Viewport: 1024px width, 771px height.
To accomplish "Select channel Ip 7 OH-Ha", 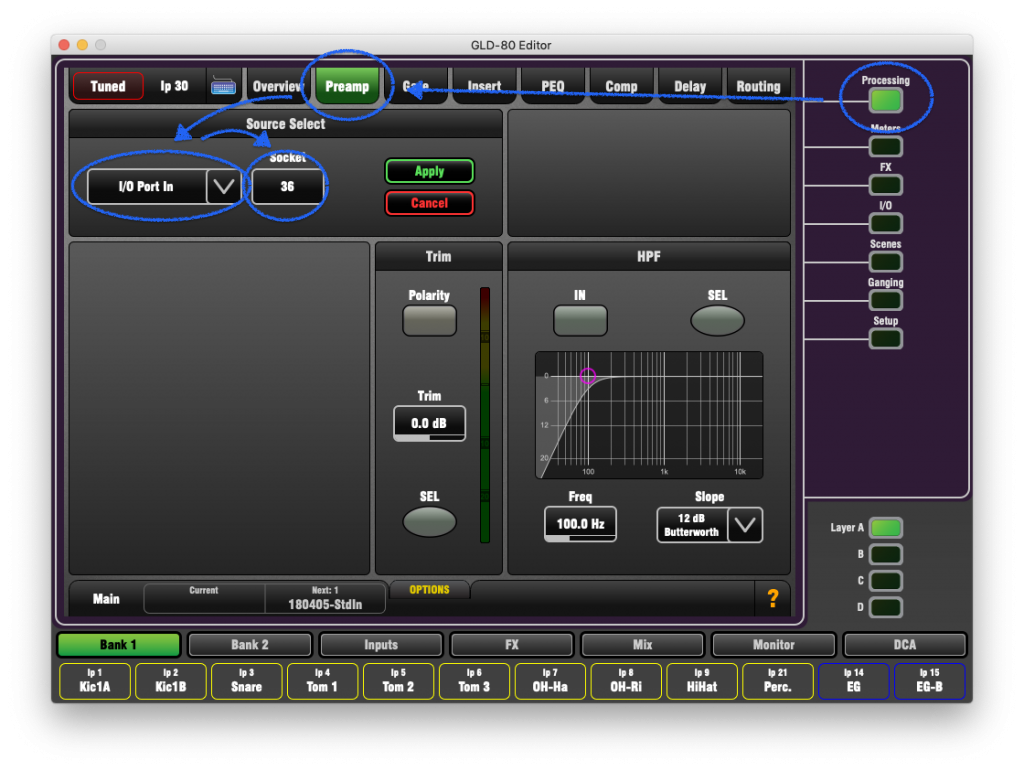I will (x=550, y=681).
